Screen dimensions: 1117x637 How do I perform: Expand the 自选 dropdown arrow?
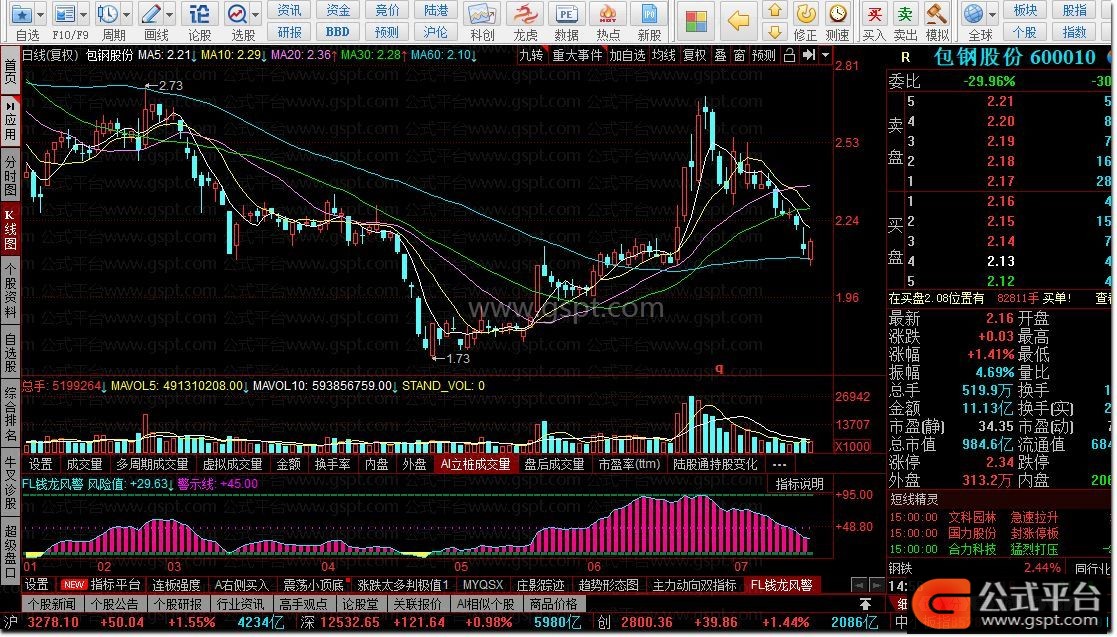click(x=40, y=14)
